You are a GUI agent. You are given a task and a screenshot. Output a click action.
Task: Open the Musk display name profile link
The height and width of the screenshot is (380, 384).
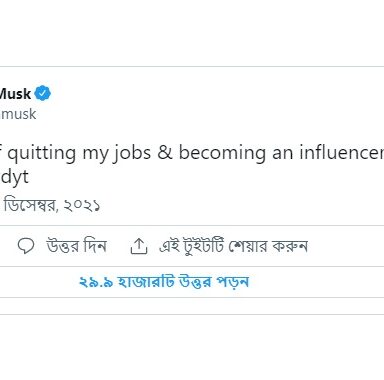click(x=15, y=94)
